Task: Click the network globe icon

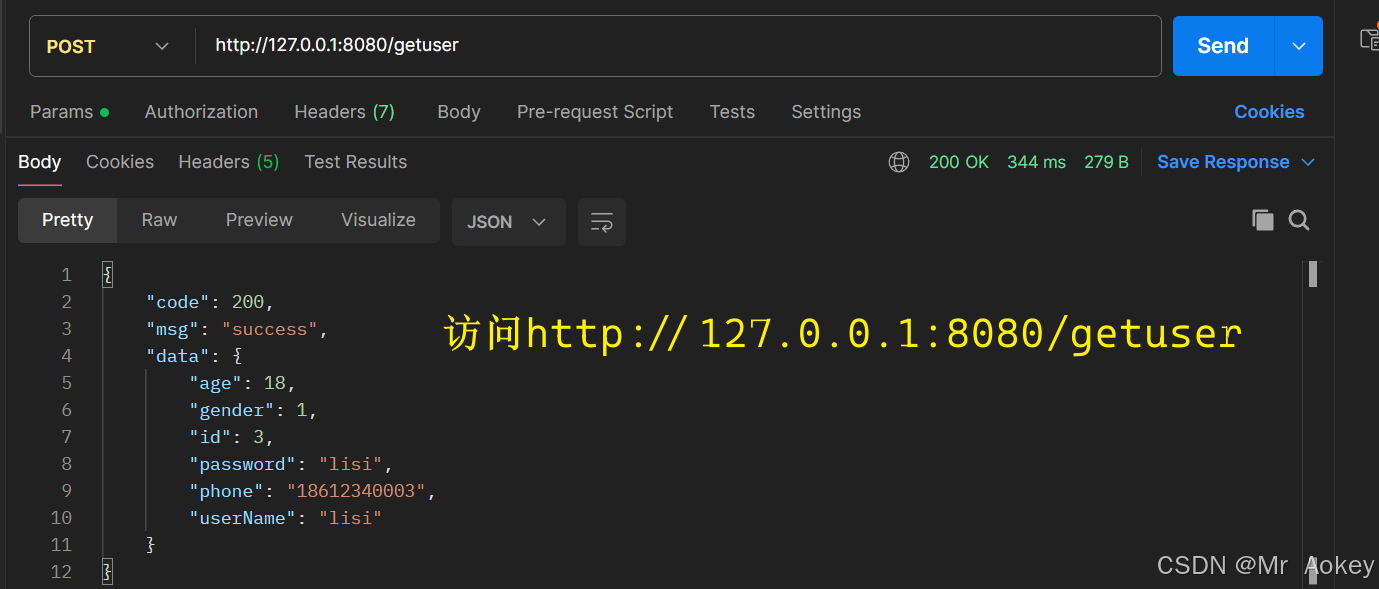Action: [x=899, y=162]
